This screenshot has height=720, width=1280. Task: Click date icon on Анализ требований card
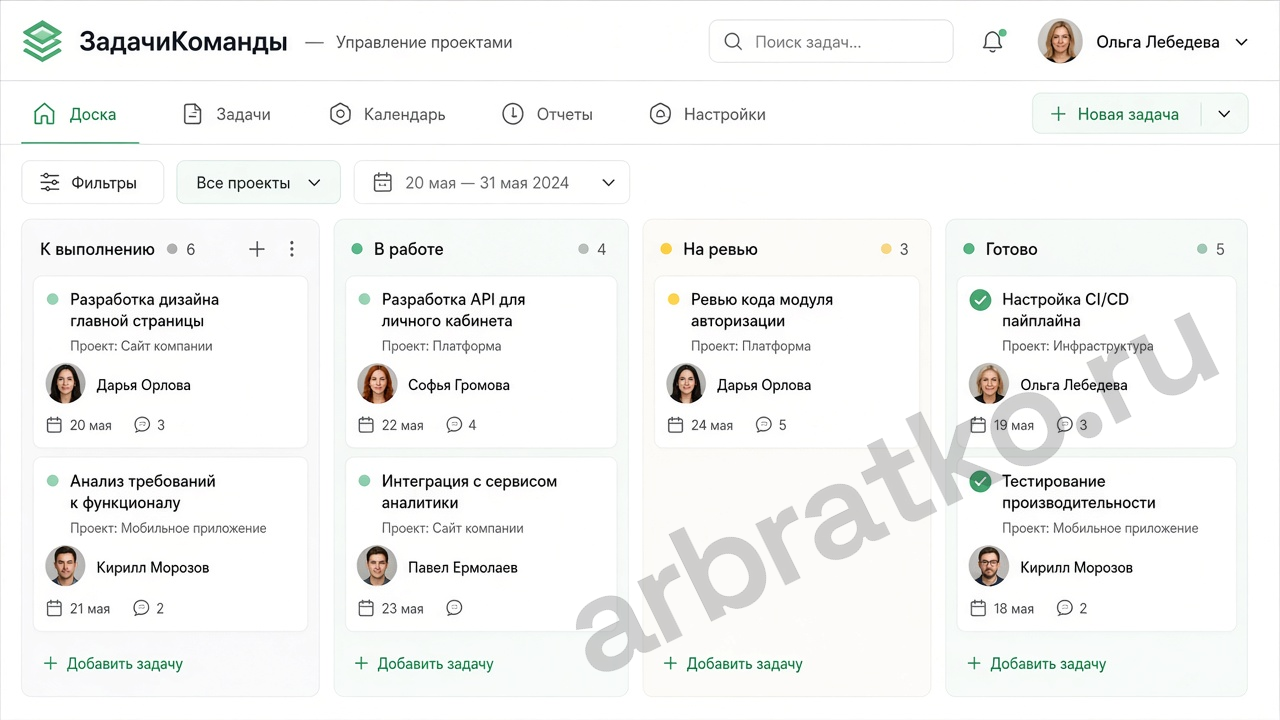[54, 607]
